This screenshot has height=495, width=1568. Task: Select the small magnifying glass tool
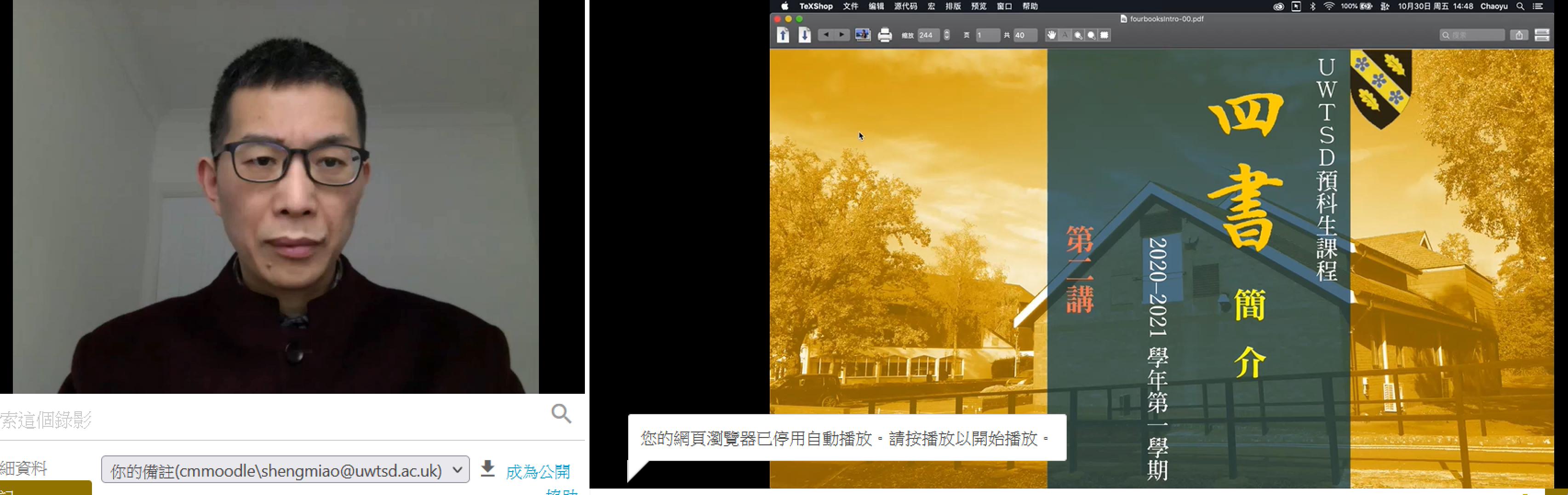(1078, 35)
